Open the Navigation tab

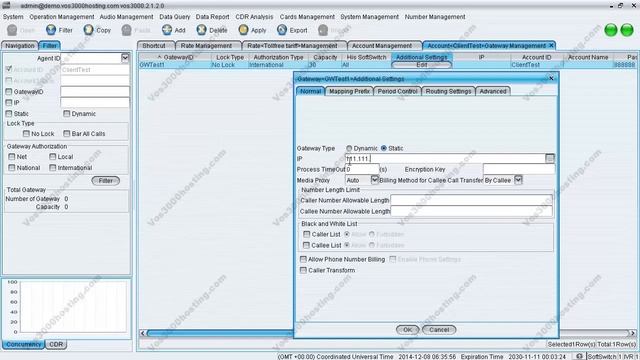[20, 45]
